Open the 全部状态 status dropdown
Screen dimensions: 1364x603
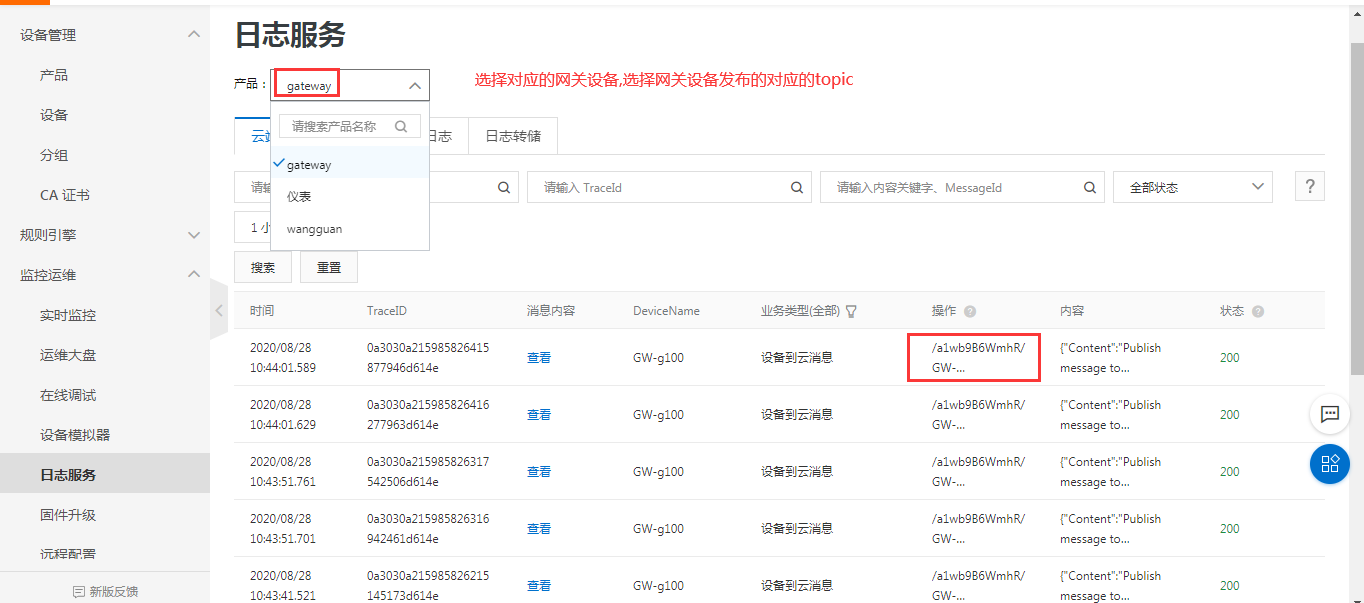(x=1192, y=187)
